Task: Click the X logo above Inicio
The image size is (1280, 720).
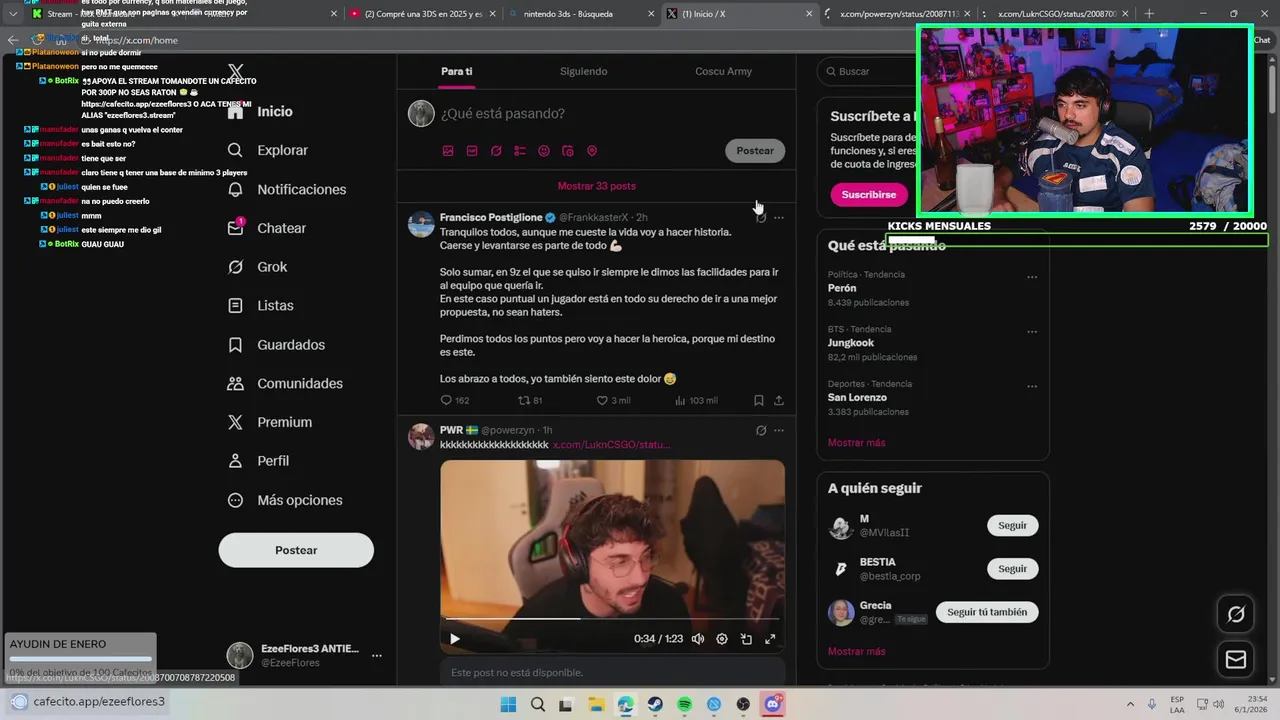Action: coord(236,72)
